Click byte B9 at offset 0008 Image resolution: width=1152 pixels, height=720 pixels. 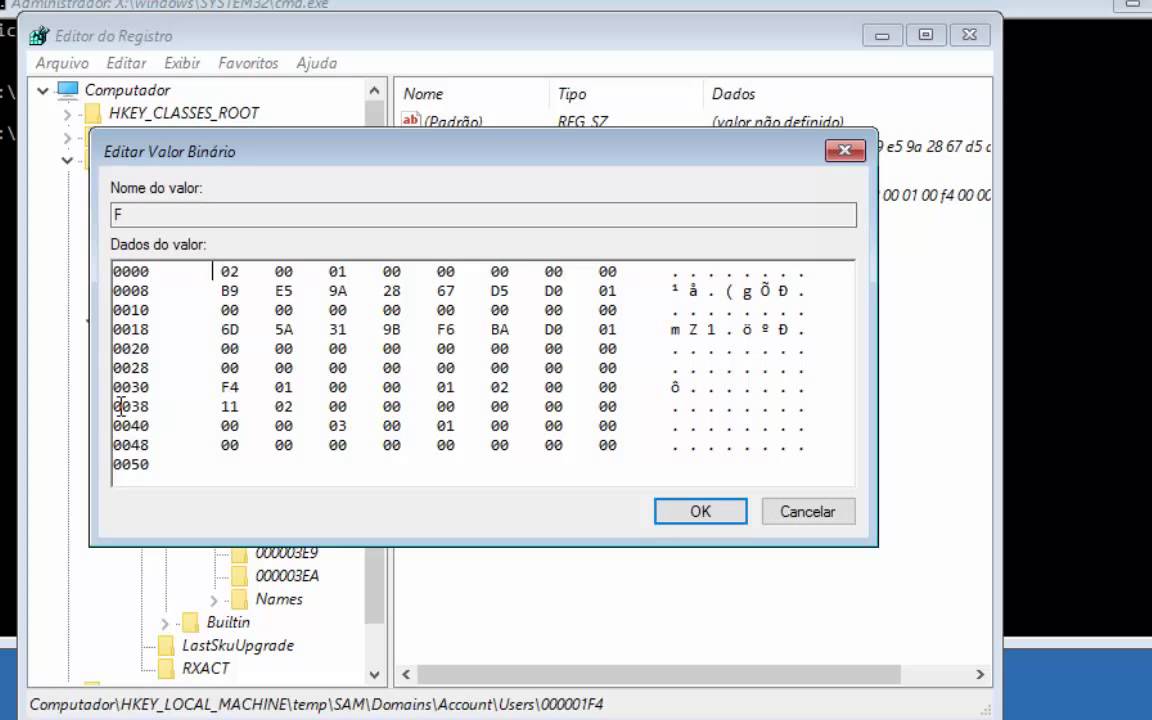click(x=230, y=291)
